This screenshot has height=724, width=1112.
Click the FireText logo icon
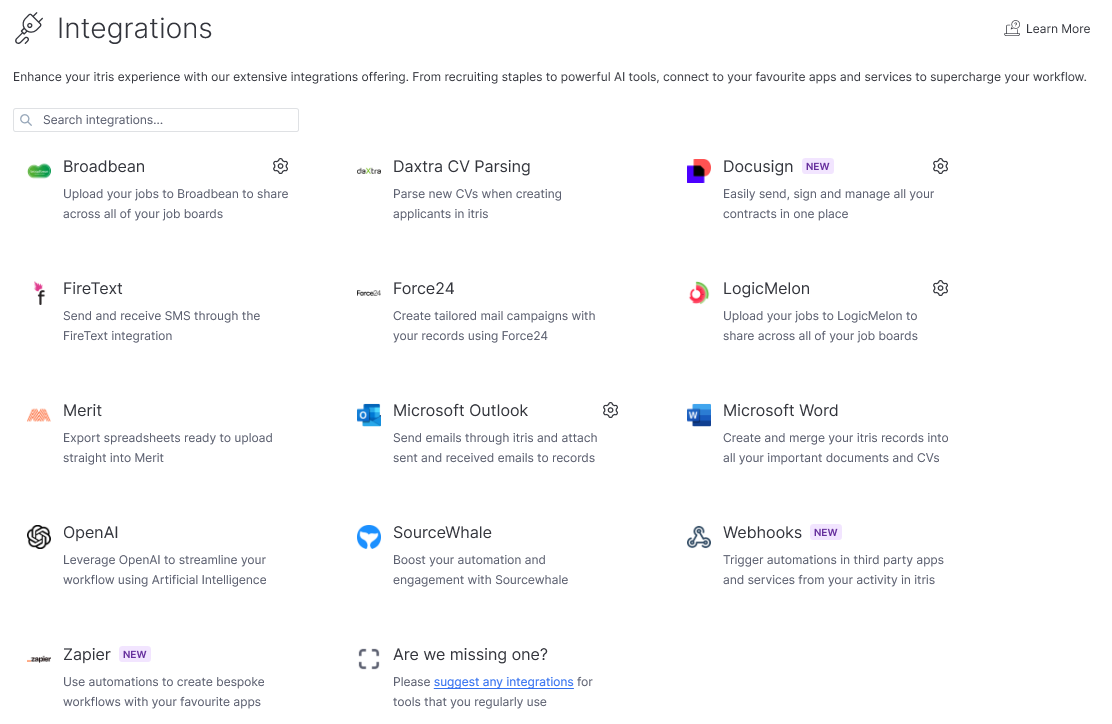click(39, 293)
